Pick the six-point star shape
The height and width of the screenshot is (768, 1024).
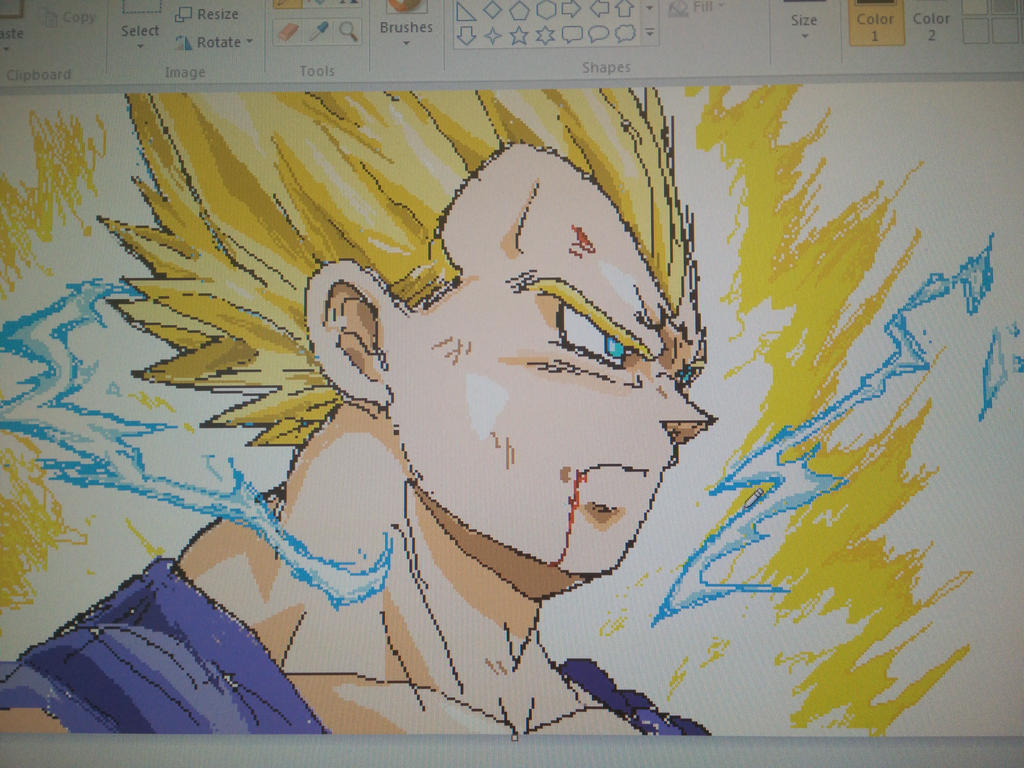pos(545,34)
